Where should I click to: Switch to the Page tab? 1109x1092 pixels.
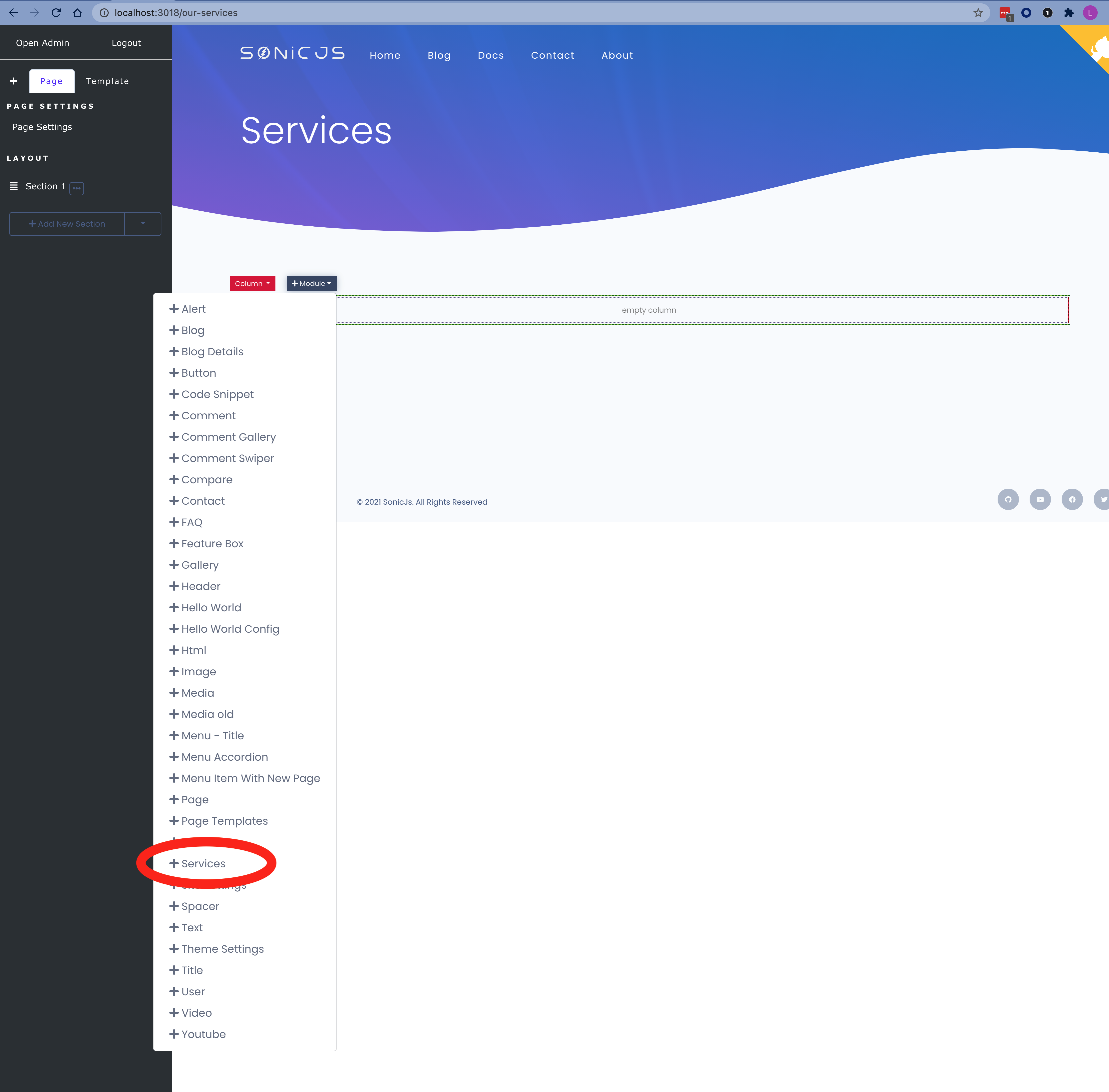click(52, 81)
